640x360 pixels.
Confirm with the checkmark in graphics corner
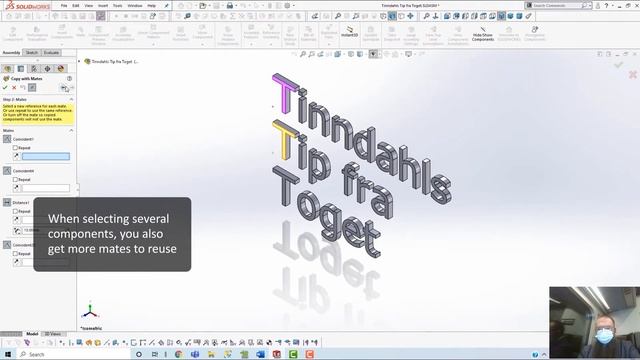click(x=618, y=64)
